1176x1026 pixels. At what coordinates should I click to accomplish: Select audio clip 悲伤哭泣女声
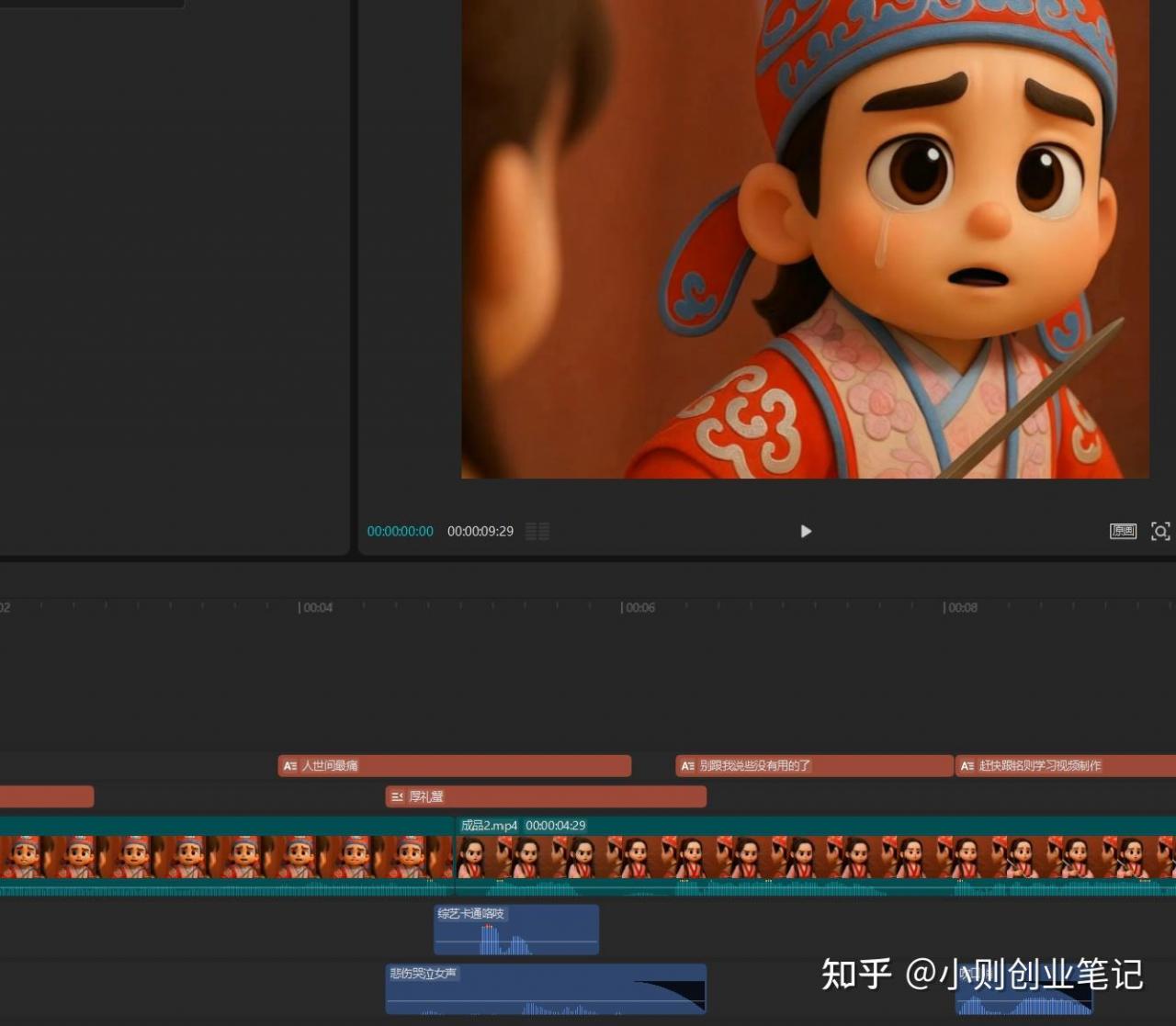[546, 989]
